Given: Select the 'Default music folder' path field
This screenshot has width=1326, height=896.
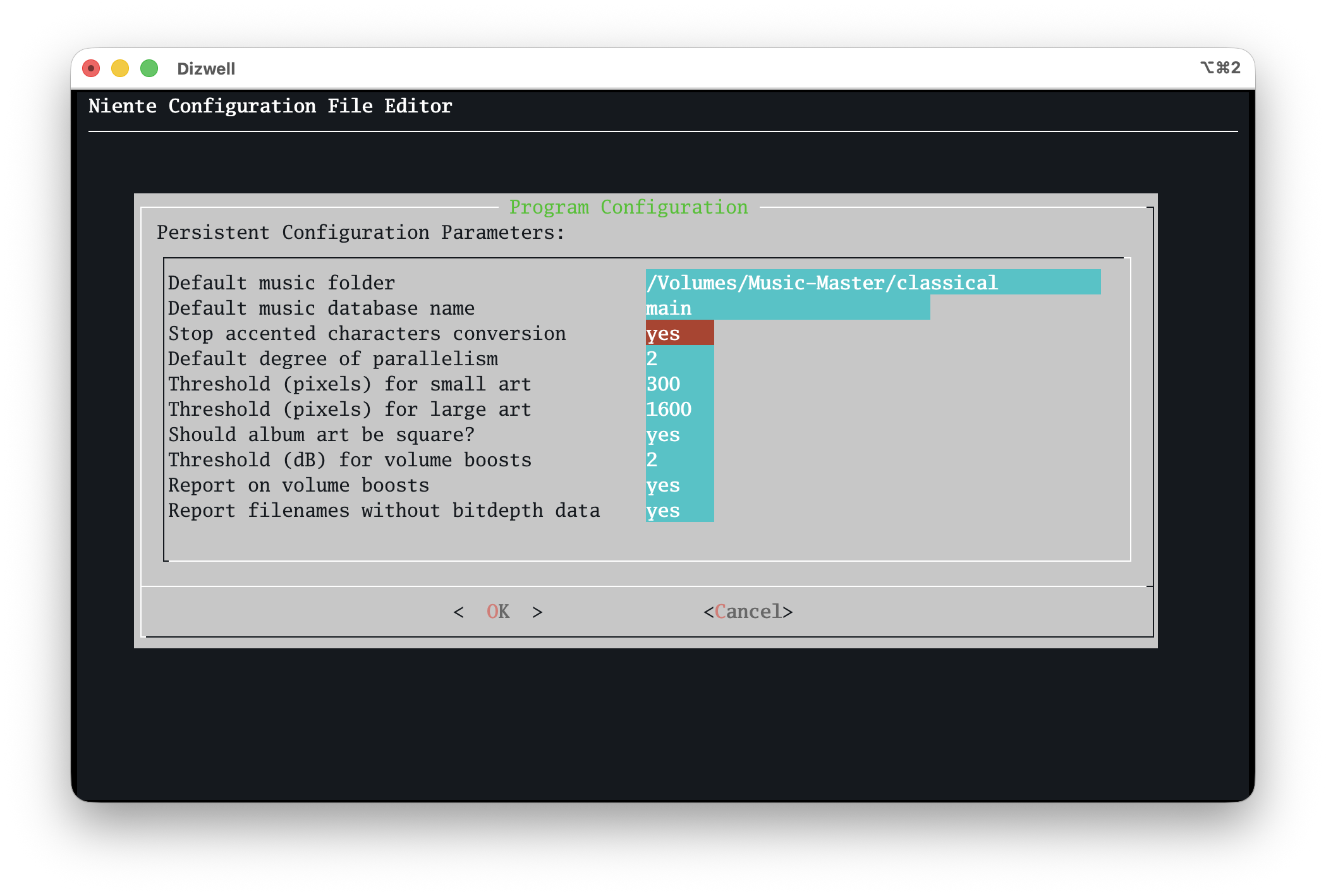Looking at the screenshot, I should click(x=822, y=283).
